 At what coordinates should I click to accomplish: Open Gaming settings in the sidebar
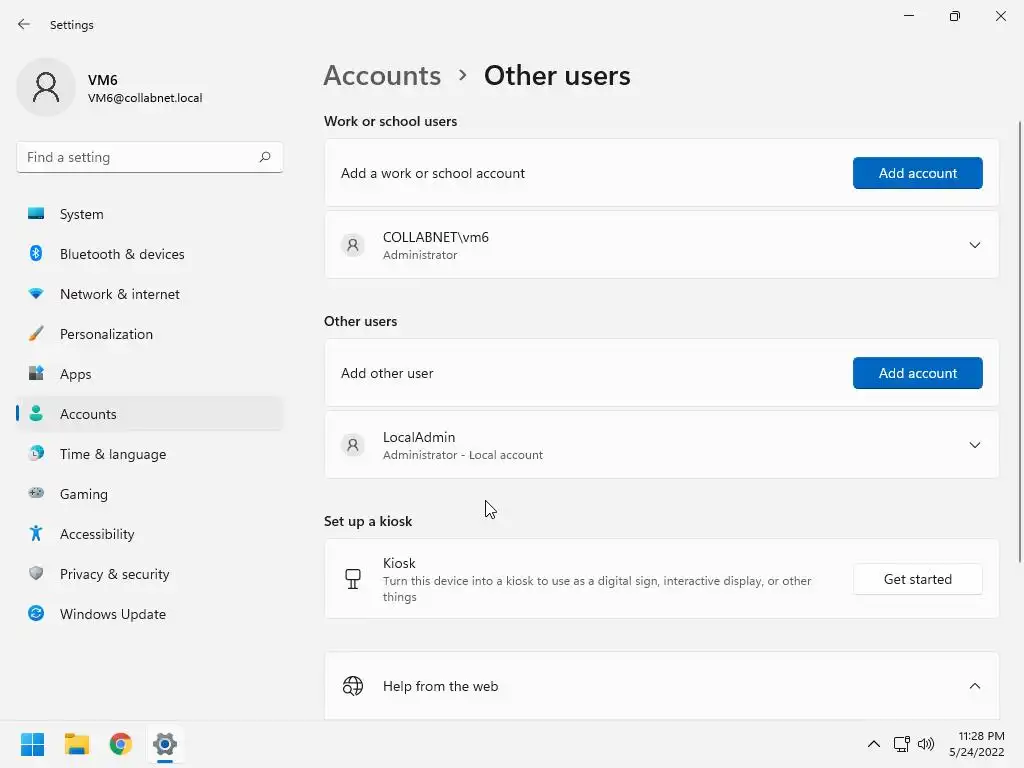(84, 494)
